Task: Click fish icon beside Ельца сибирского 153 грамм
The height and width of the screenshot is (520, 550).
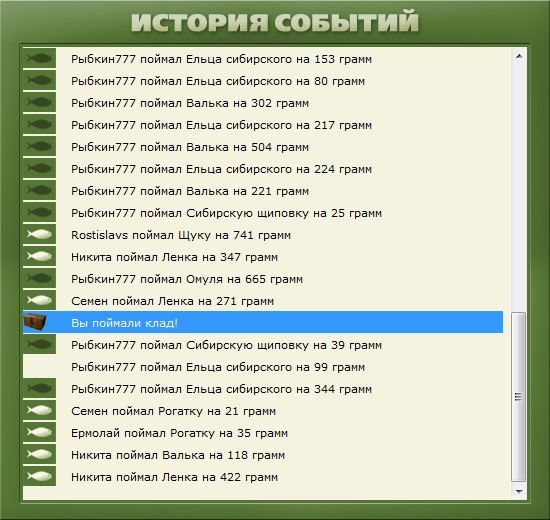Action: [40, 58]
